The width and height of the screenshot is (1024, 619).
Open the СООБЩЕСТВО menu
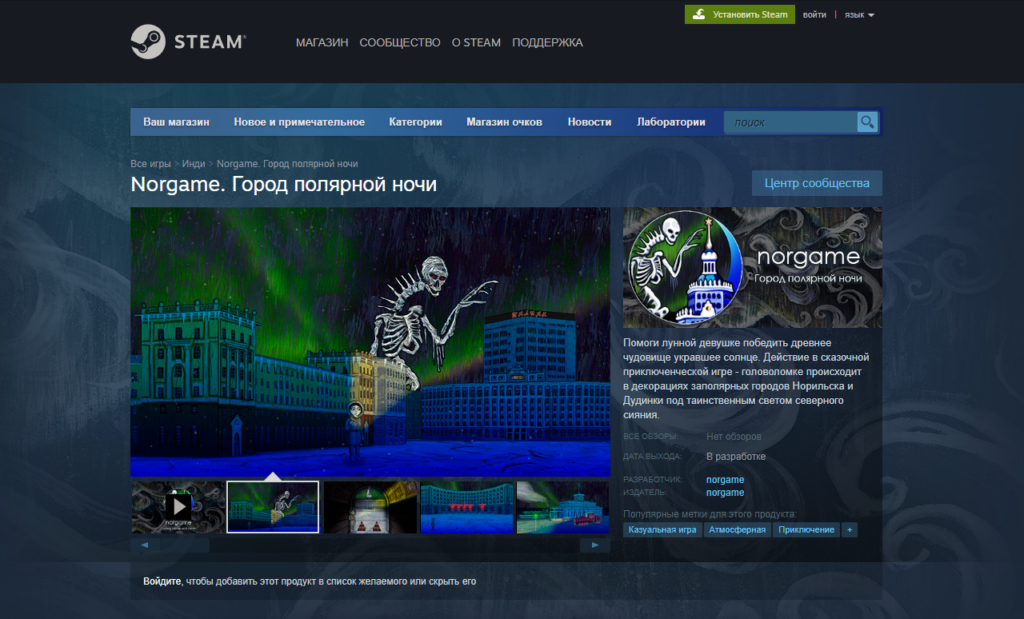pyautogui.click(x=400, y=42)
